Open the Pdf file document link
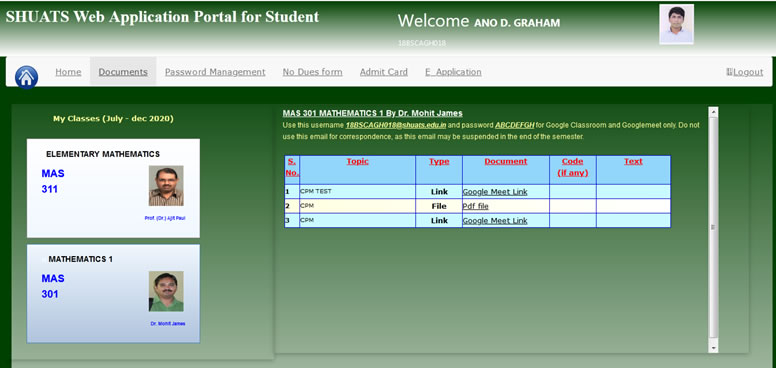 (x=476, y=206)
